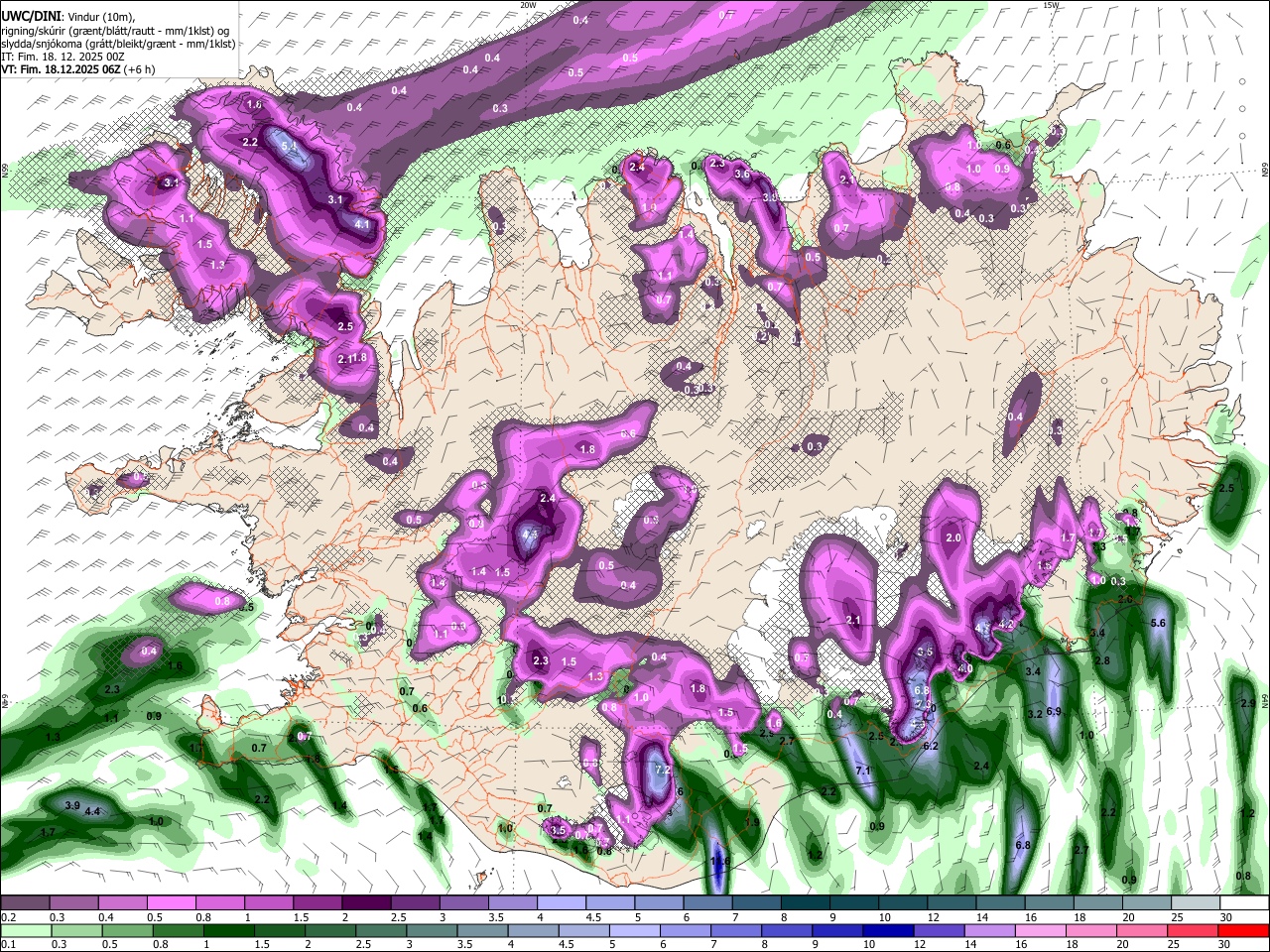Select rain scale swatch between 0.5 and 0.8
The image size is (1270, 952).
click(x=127, y=930)
